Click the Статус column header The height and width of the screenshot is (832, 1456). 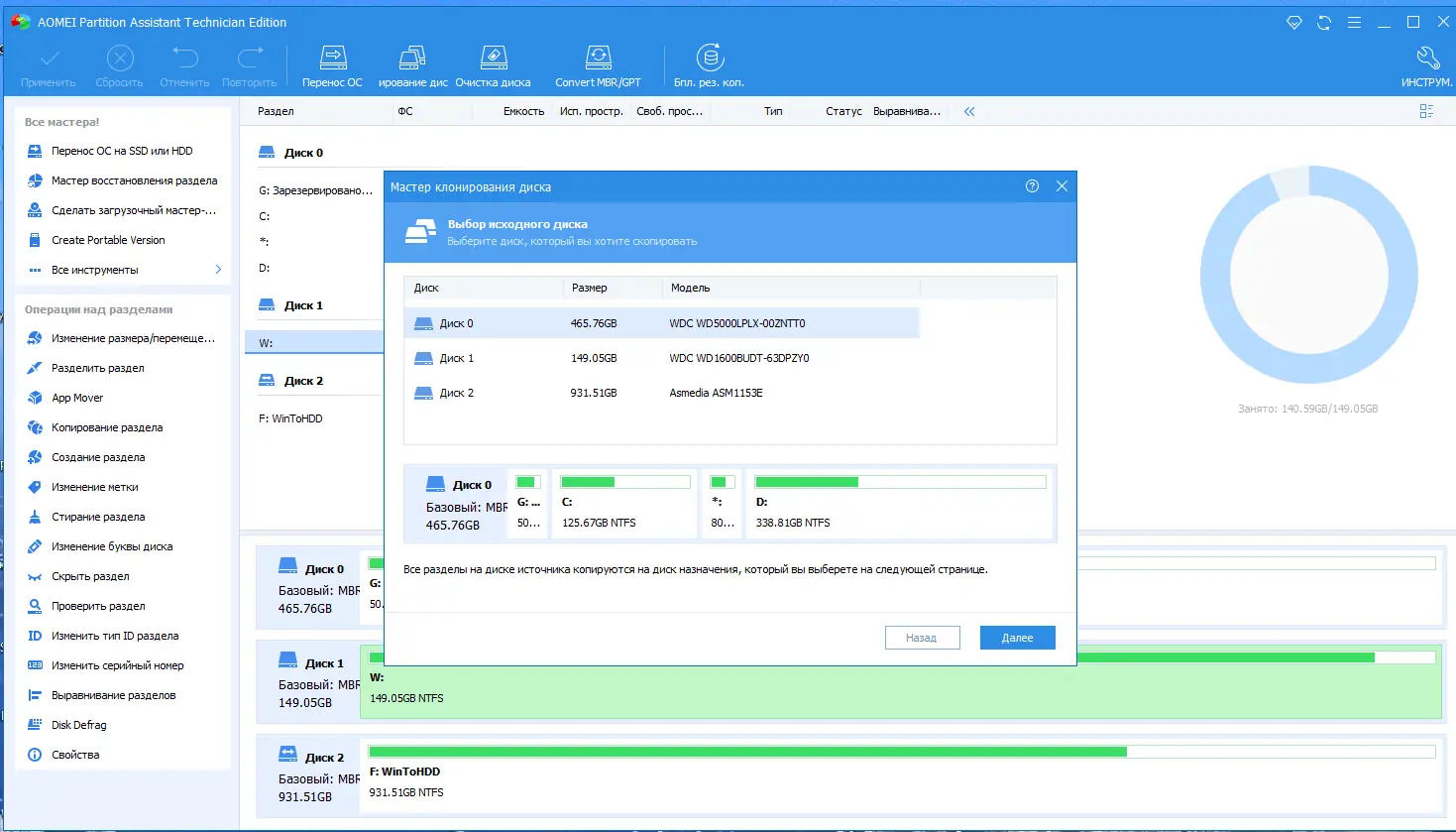pyautogui.click(x=843, y=111)
